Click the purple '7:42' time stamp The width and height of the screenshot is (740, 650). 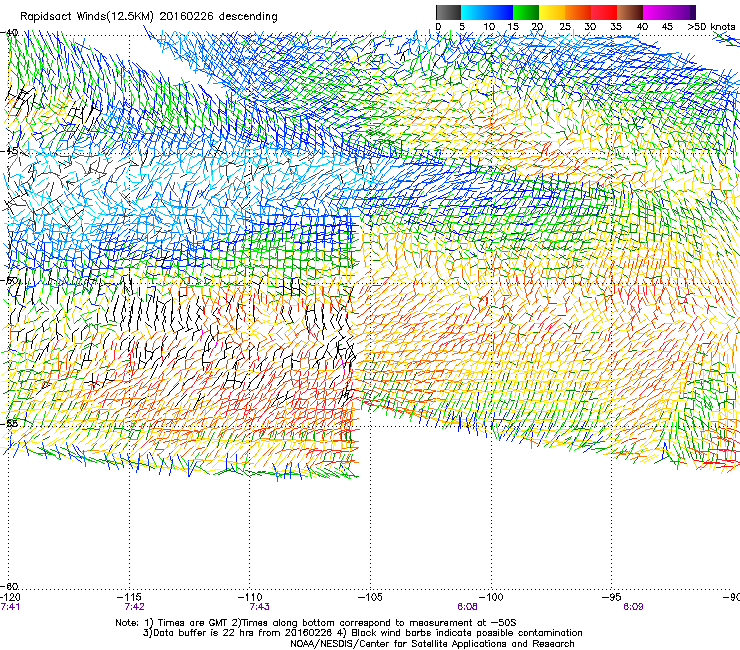pyautogui.click(x=135, y=607)
